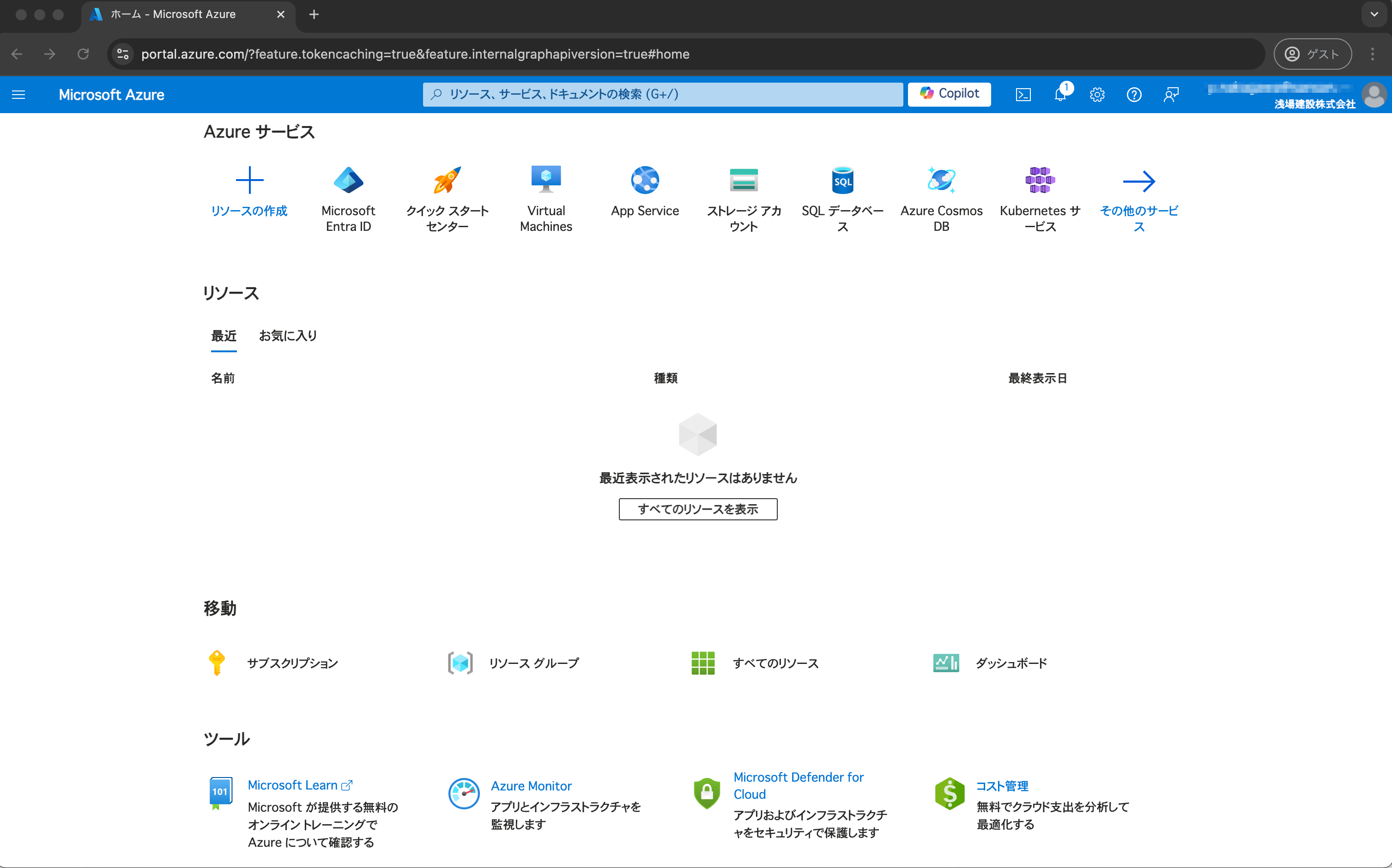Open portal settings gear
This screenshot has width=1392, height=868.
point(1097,95)
